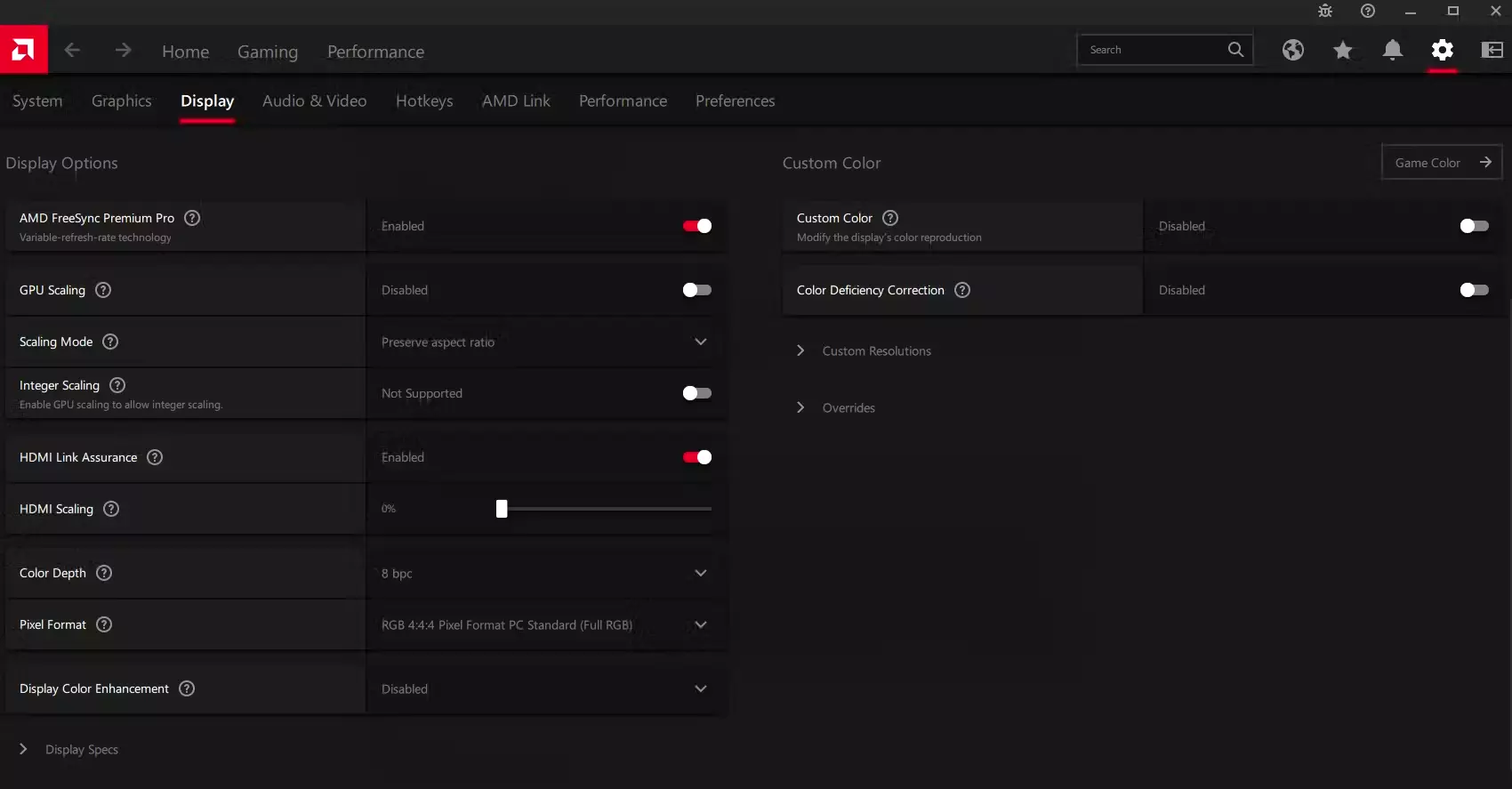
Task: Switch to Audio & Video tab
Action: pos(314,101)
